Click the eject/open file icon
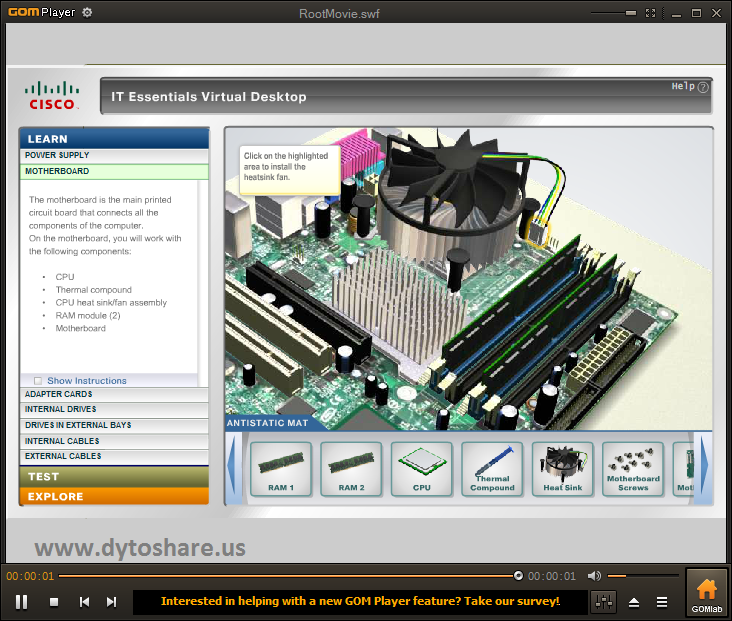 (x=633, y=602)
